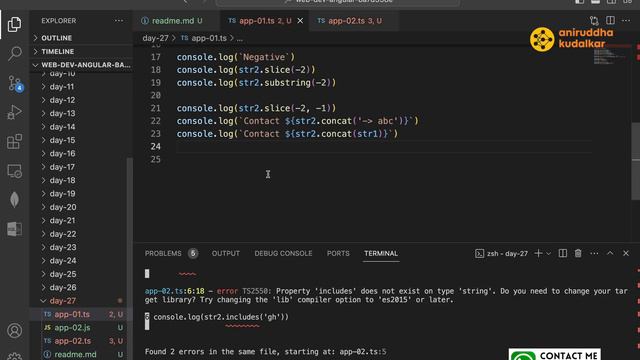Image resolution: width=640 pixels, height=360 pixels.
Task: Open app-02.js in the file tree
Action: [81, 327]
